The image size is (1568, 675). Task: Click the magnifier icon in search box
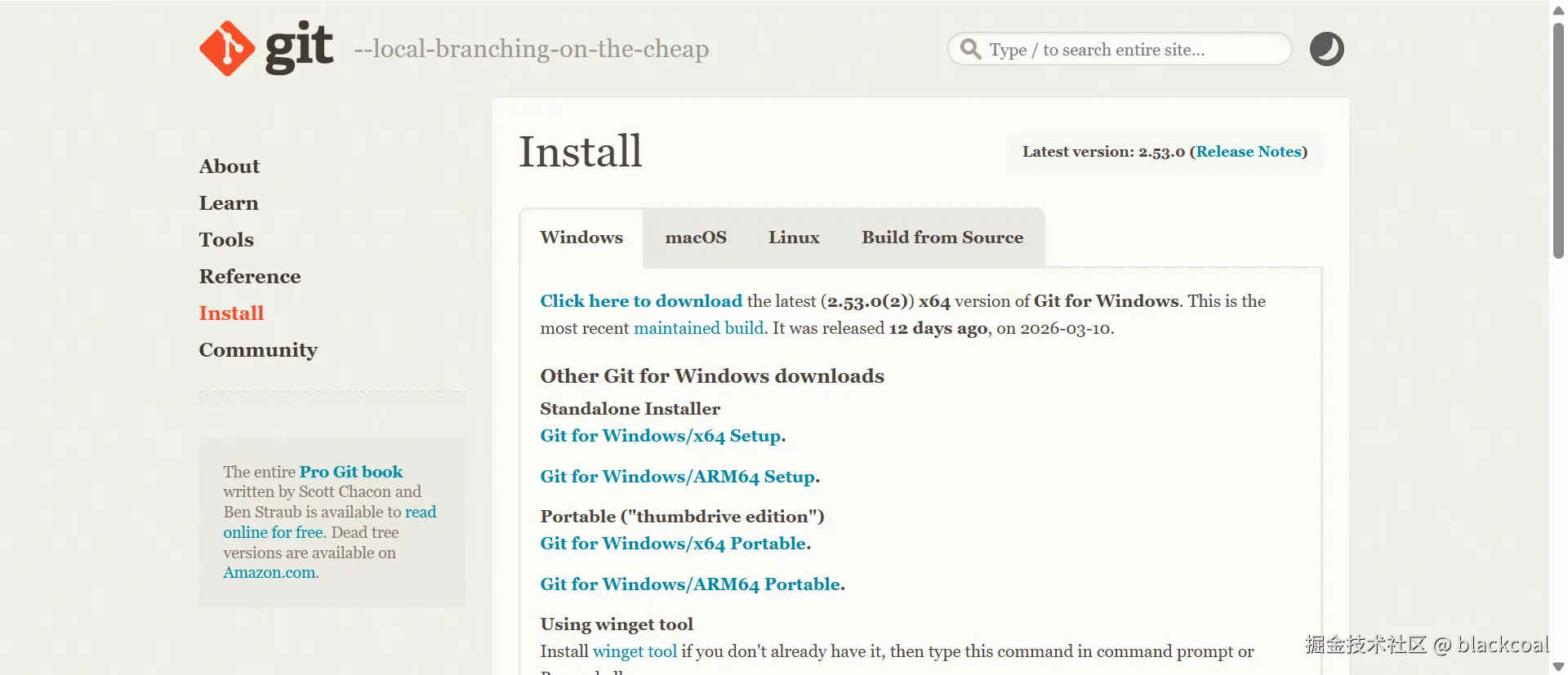[x=970, y=49]
